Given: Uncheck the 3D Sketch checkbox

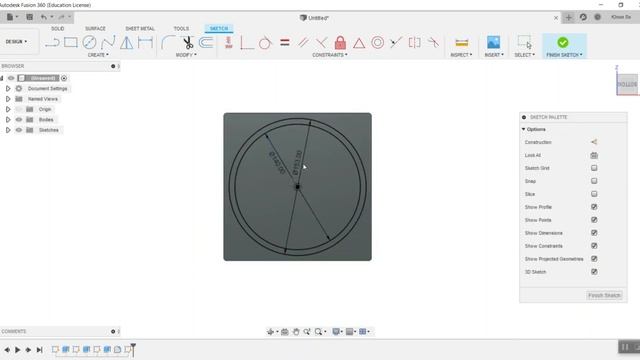Looking at the screenshot, I should (594, 272).
